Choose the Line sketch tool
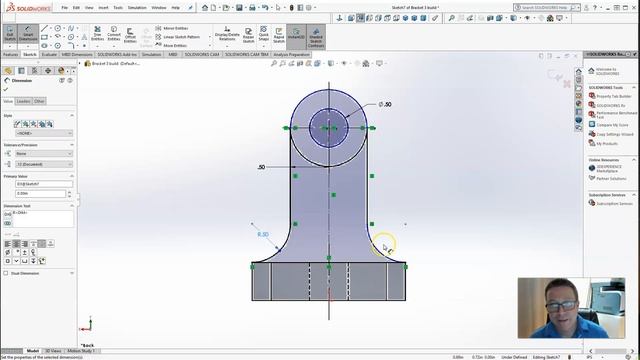 44,28
